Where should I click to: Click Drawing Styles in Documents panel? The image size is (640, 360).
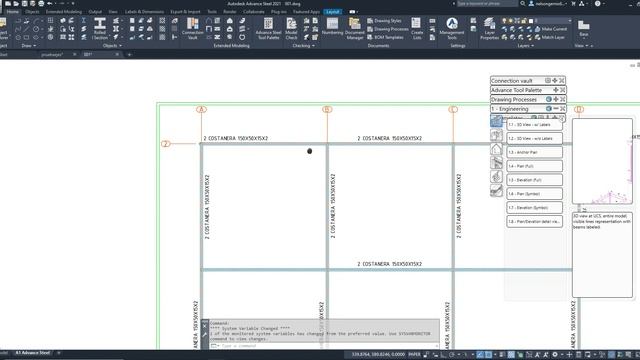pyautogui.click(x=384, y=21)
